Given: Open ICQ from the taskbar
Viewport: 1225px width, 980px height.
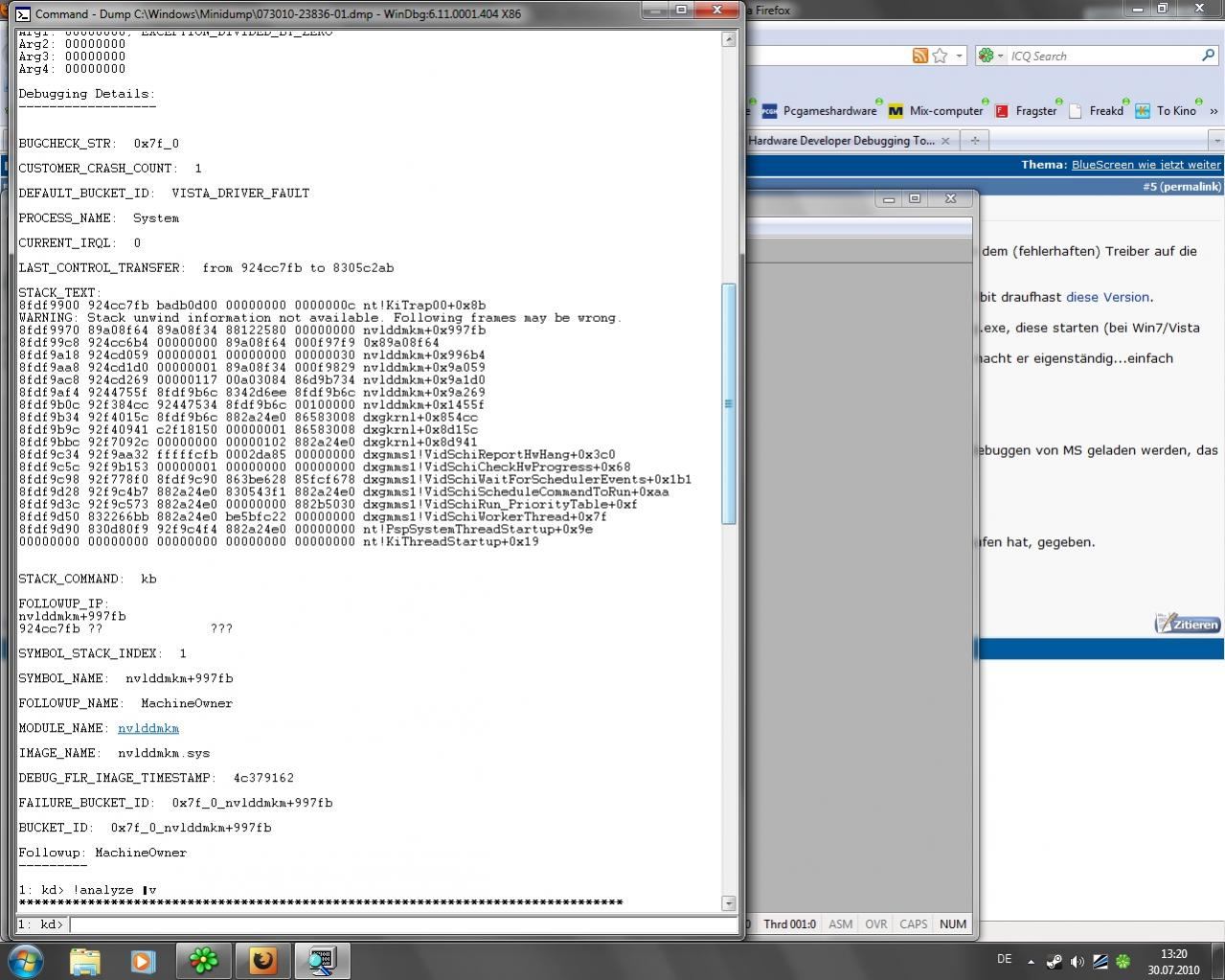Looking at the screenshot, I should tap(203, 960).
